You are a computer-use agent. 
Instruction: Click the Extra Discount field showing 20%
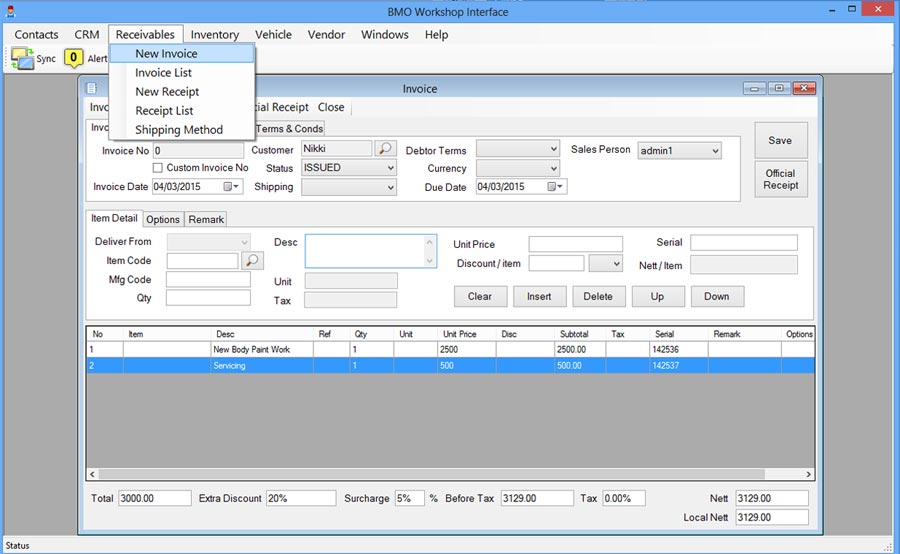click(x=301, y=498)
